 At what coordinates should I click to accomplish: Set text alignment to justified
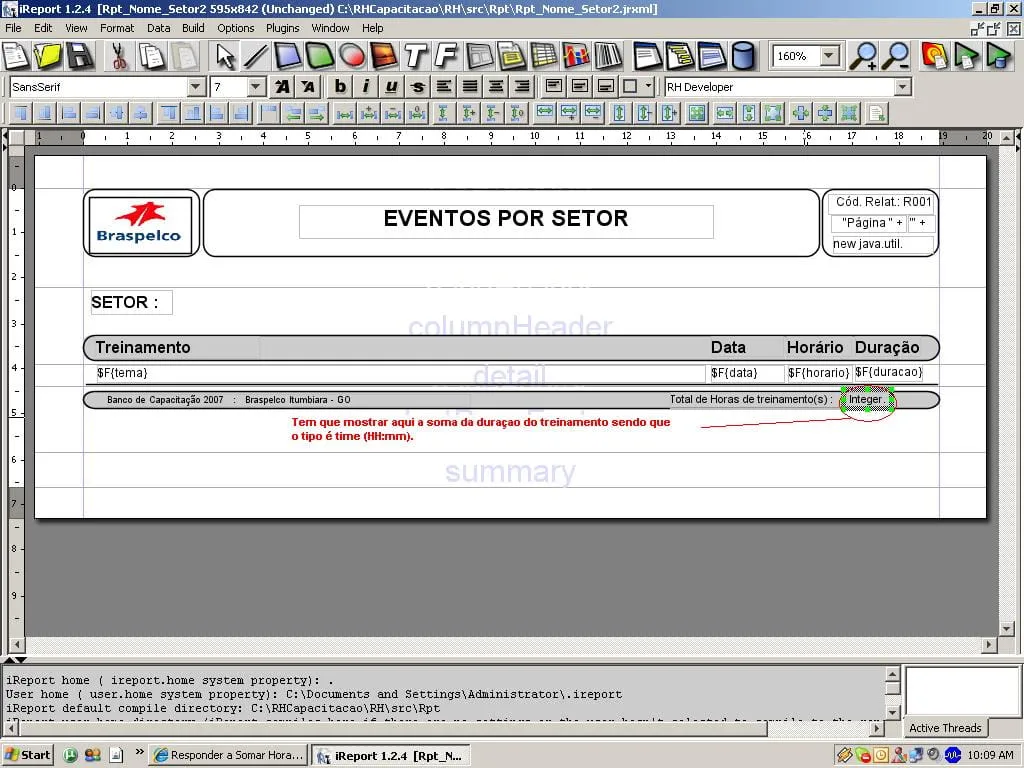coord(470,86)
